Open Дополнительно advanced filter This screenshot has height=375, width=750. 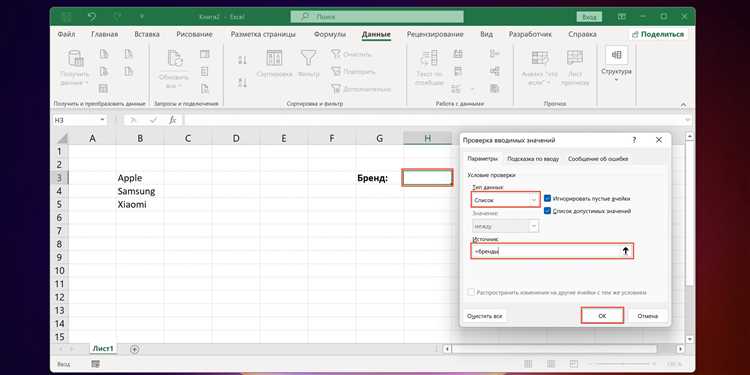point(362,89)
